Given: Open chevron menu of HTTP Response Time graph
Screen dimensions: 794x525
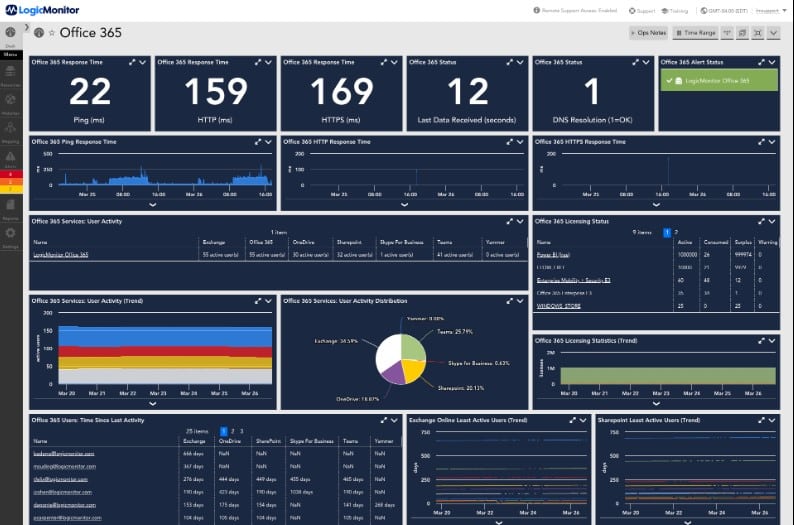Looking at the screenshot, I should [x=520, y=142].
